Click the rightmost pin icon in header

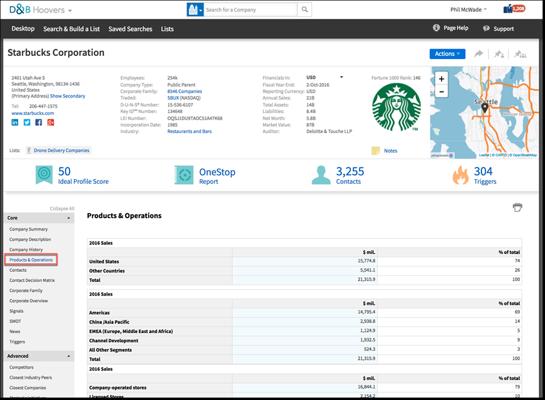click(x=520, y=54)
